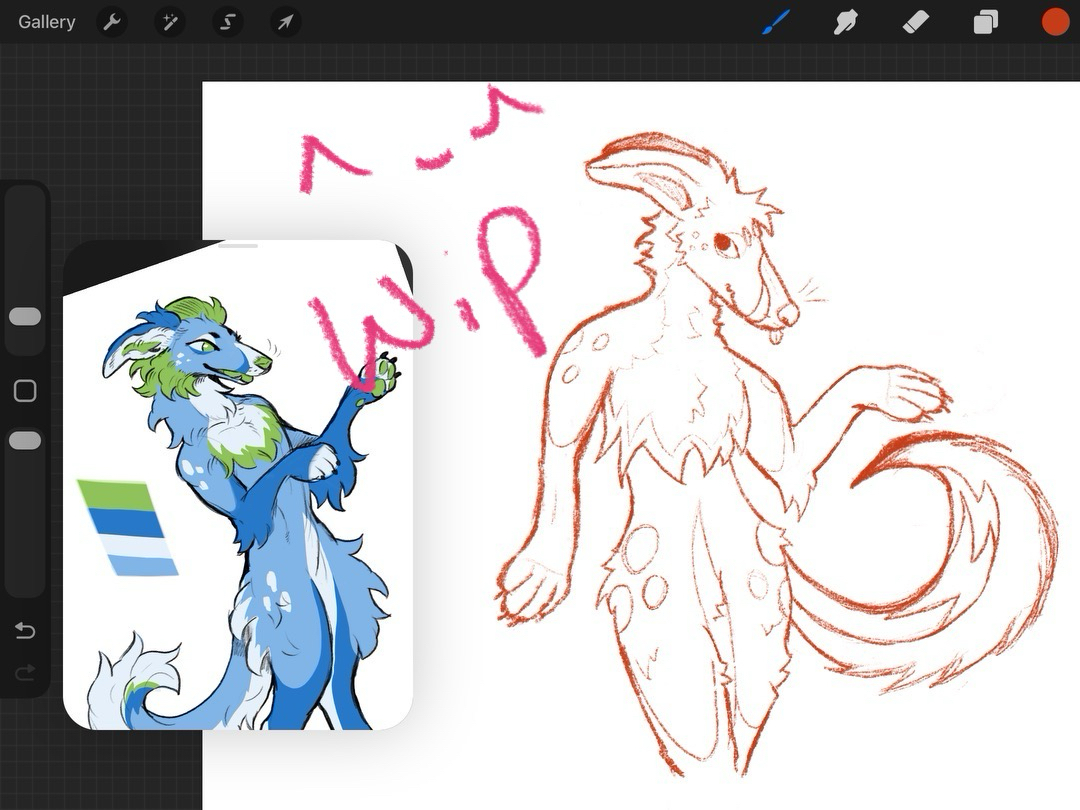
Task: Click the brush size slider handle
Action: [x=25, y=317]
